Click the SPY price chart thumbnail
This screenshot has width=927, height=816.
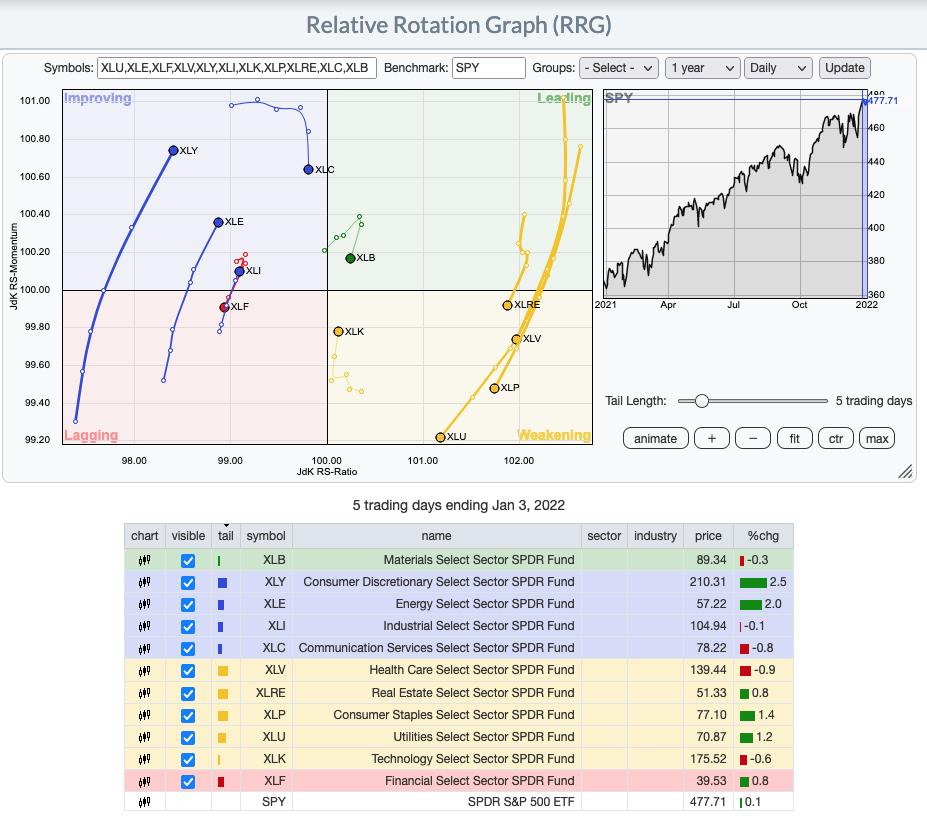pos(735,193)
